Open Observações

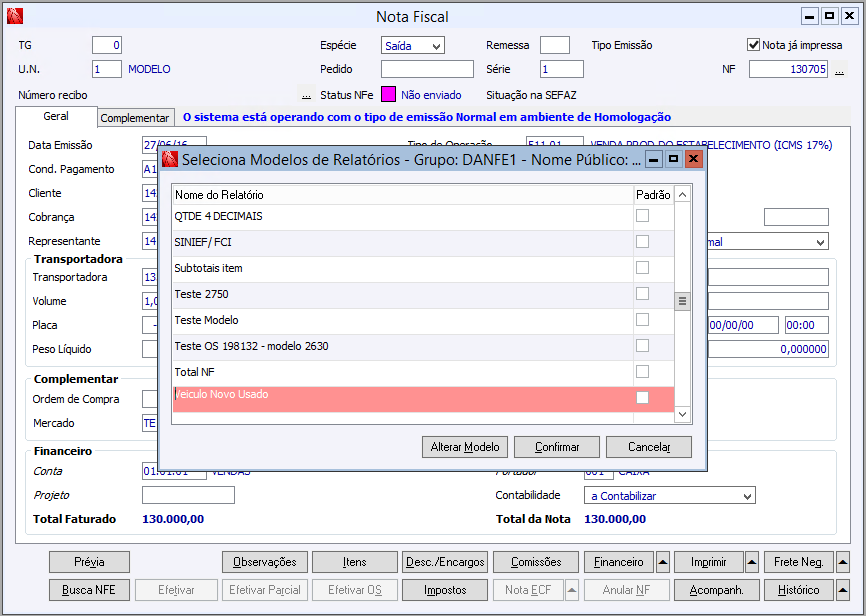(x=265, y=562)
